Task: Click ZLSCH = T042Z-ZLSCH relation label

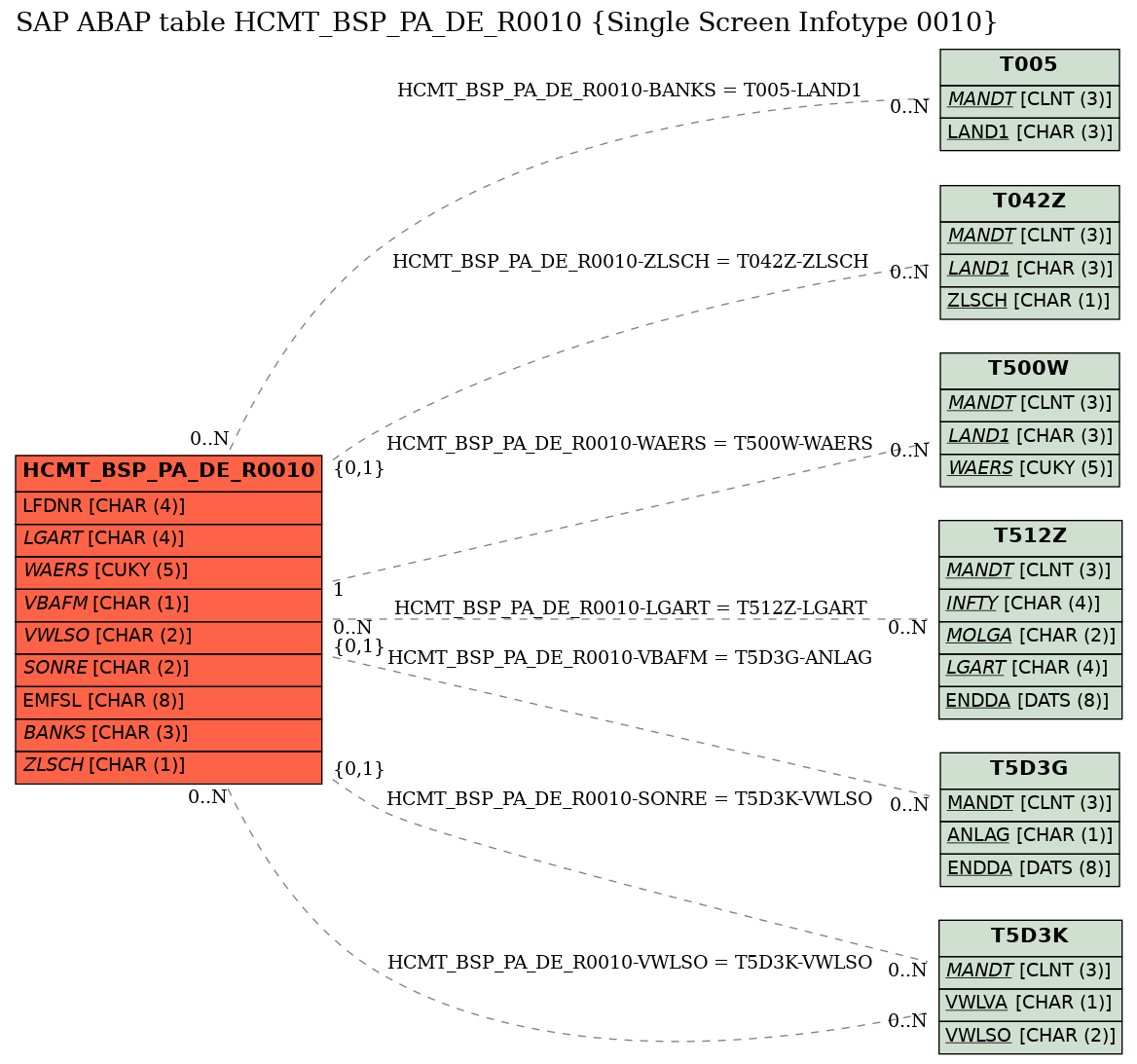Action: point(630,262)
